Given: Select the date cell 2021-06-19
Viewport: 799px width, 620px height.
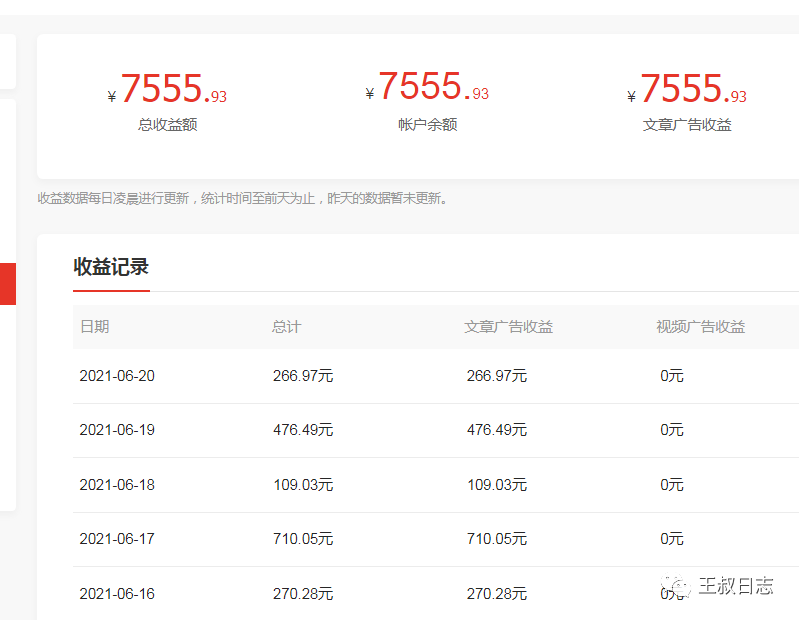Looking at the screenshot, I should 117,430.
